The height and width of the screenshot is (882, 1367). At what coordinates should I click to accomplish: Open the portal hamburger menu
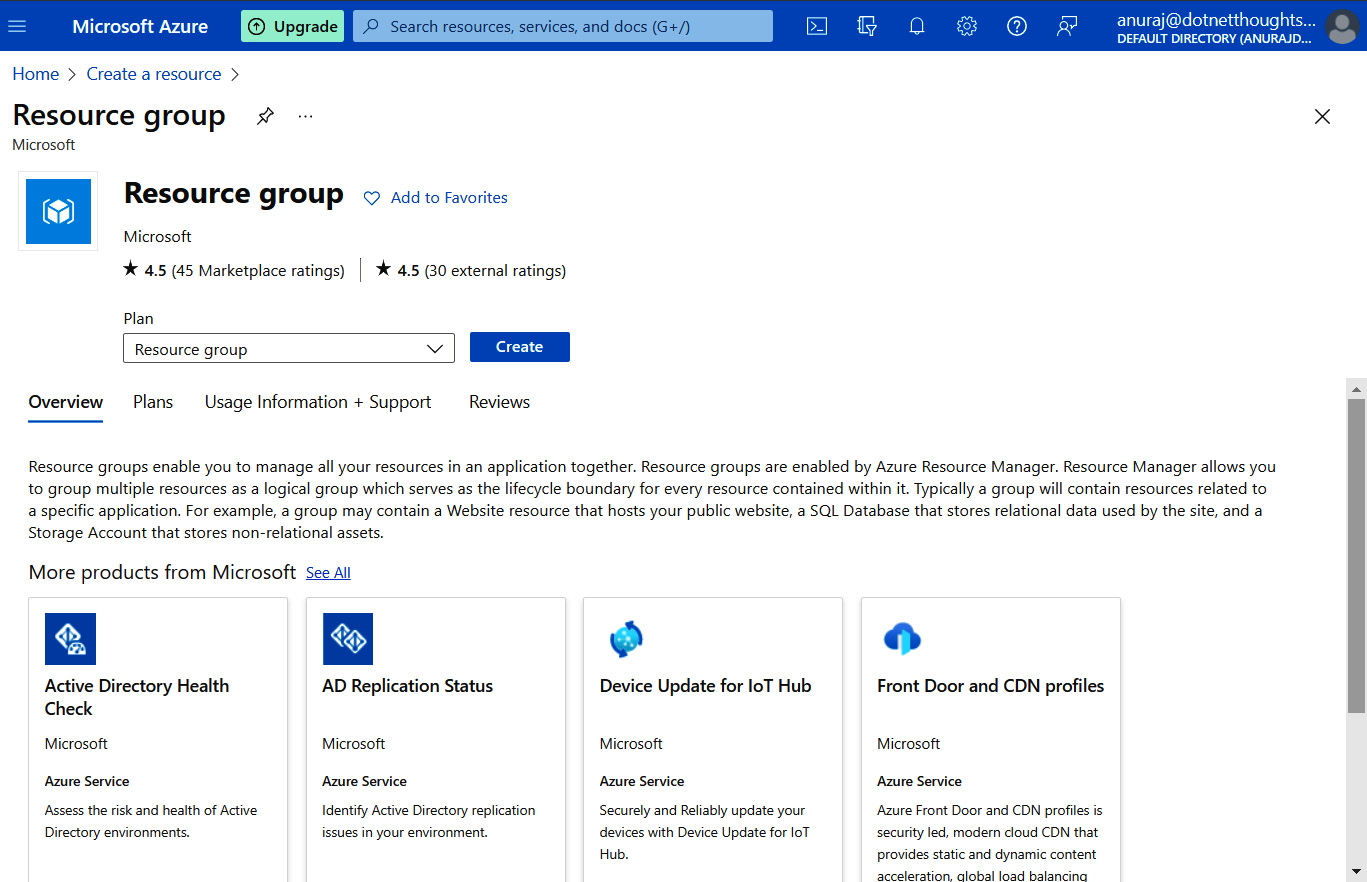17,26
